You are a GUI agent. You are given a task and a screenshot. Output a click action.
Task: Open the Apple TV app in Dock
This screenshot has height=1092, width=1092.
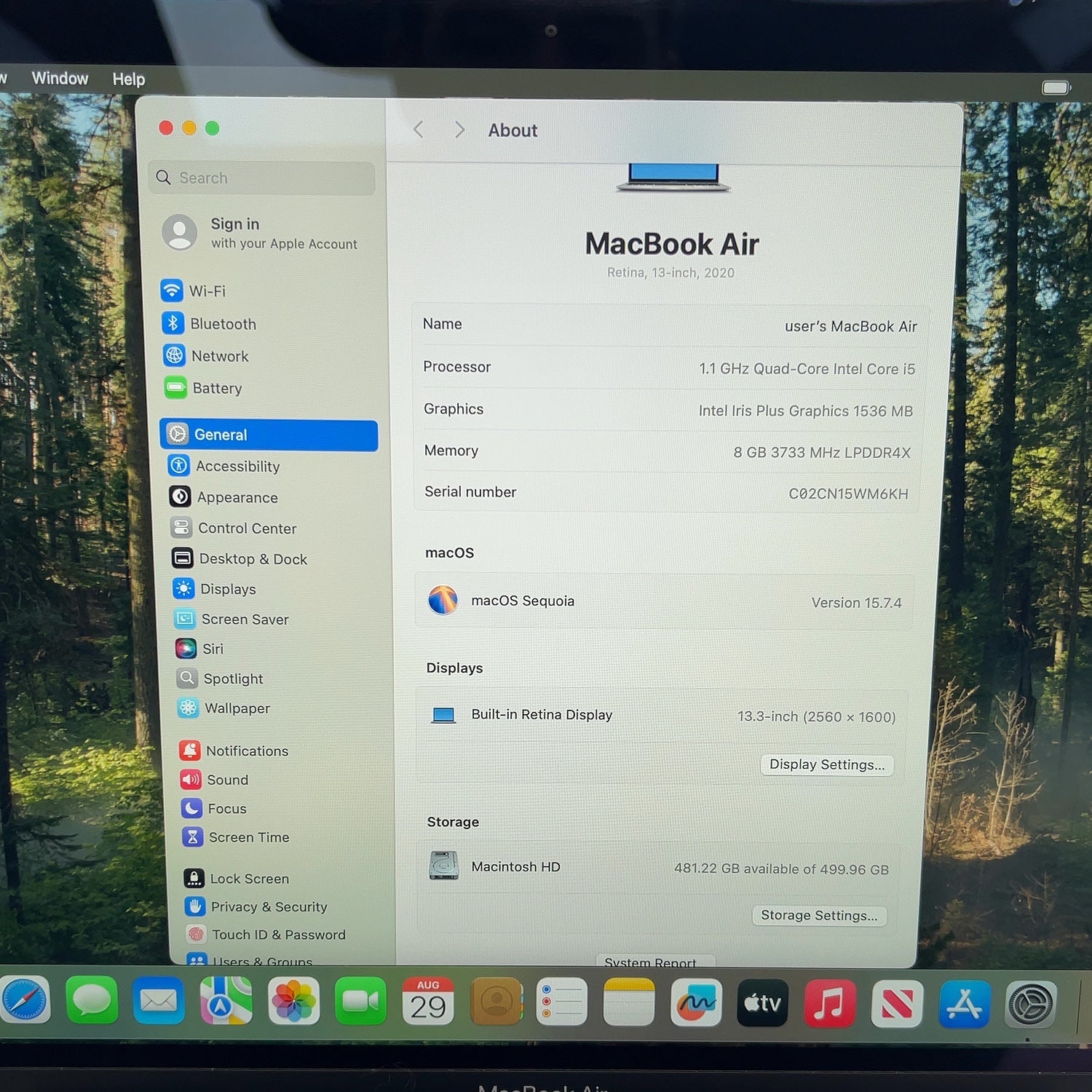coord(762,1002)
